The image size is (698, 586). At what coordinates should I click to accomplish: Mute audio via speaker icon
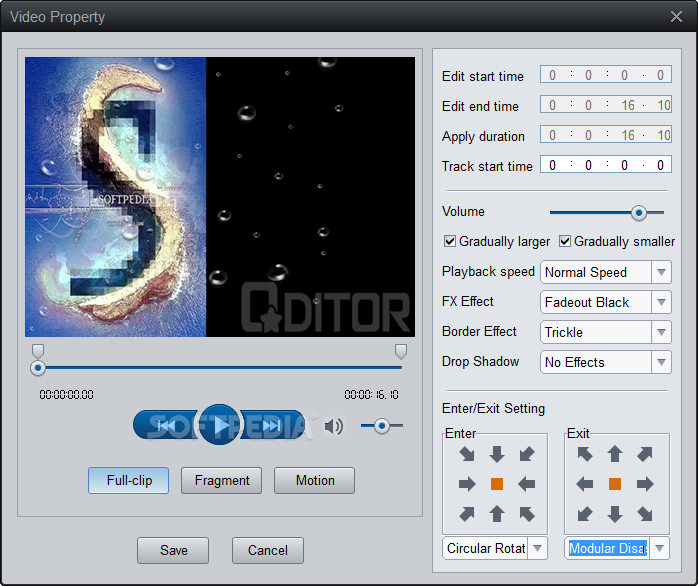point(333,426)
